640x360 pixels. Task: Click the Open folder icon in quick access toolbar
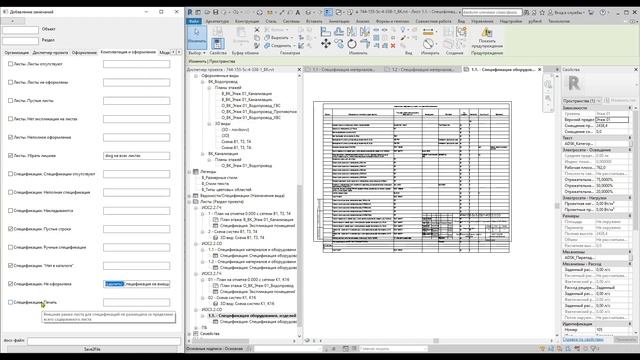pyautogui.click(x=208, y=12)
